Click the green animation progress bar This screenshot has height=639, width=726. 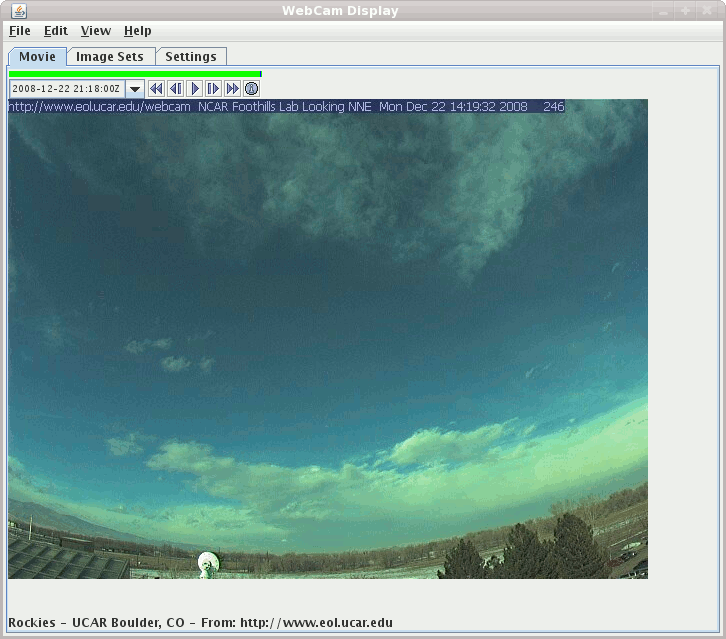point(134,73)
